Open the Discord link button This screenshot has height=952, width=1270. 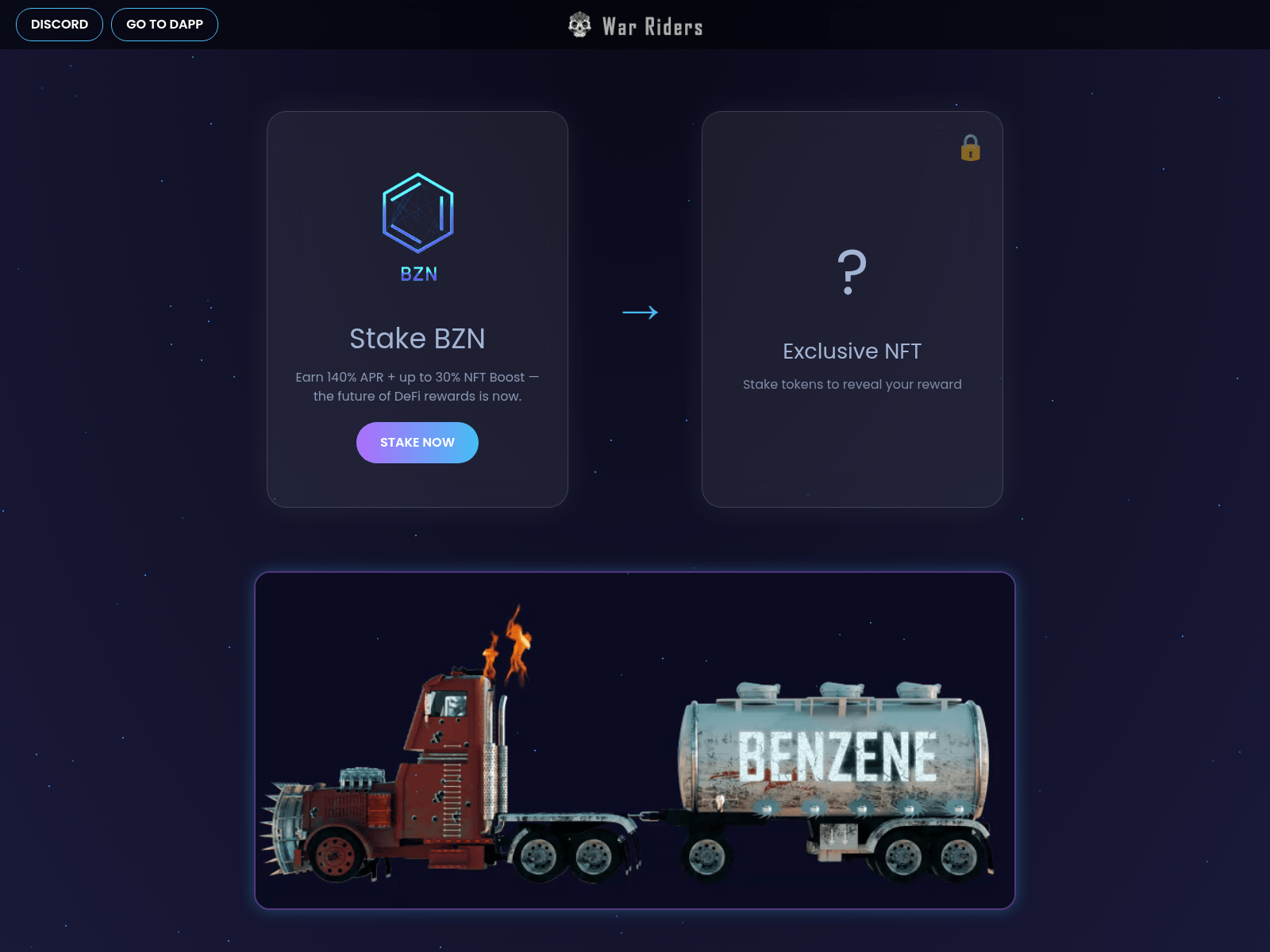pyautogui.click(x=60, y=25)
